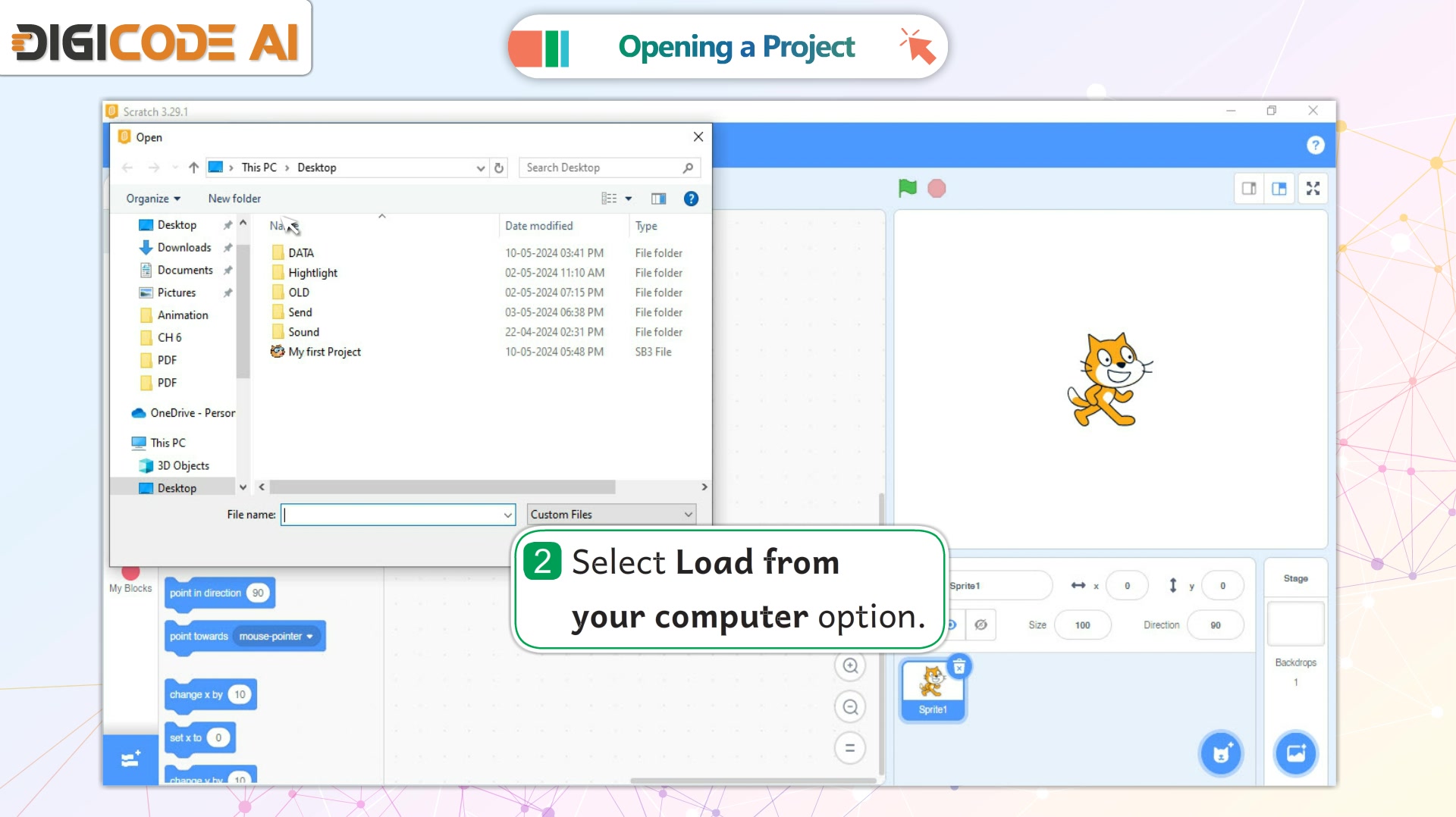Open Scratch help question mark icon
Viewport: 1456px width, 817px height.
tap(1315, 145)
